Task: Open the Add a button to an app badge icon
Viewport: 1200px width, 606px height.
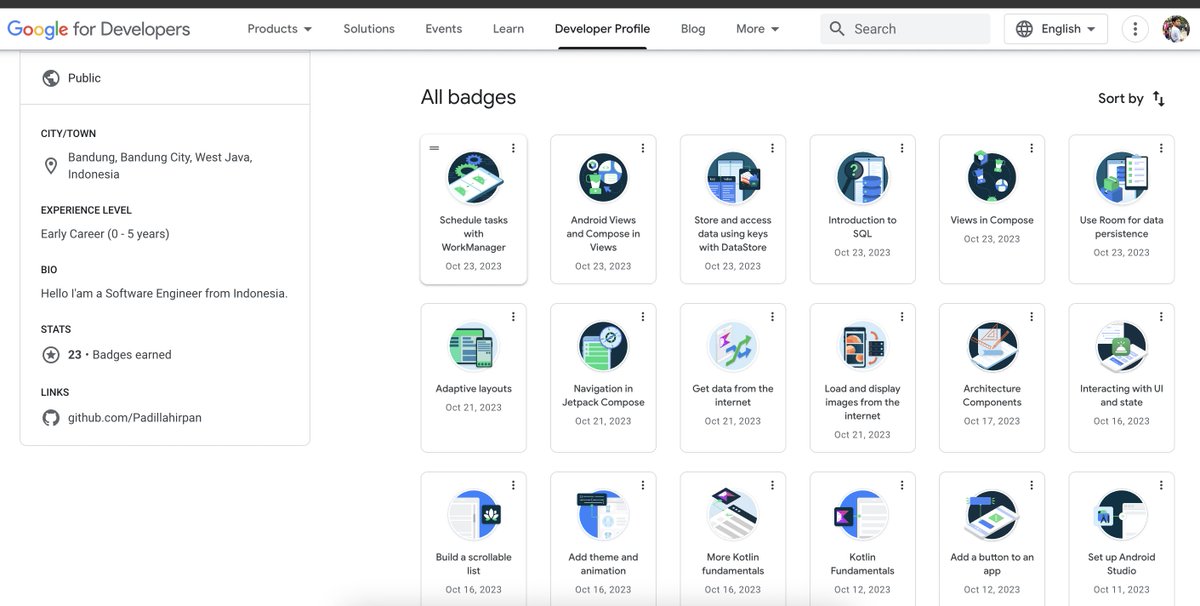Action: tap(992, 516)
